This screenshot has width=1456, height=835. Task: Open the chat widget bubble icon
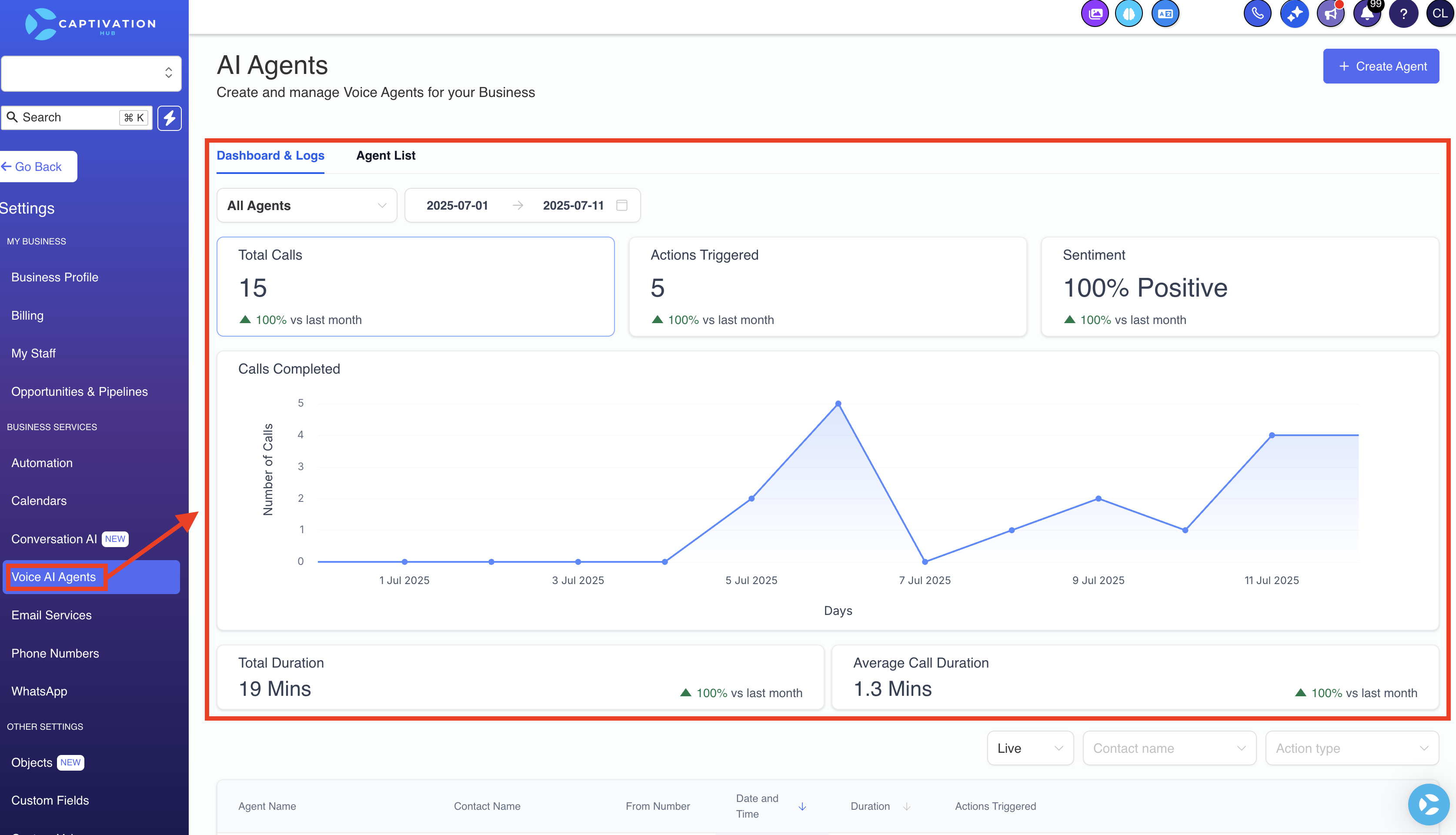tap(1429, 804)
